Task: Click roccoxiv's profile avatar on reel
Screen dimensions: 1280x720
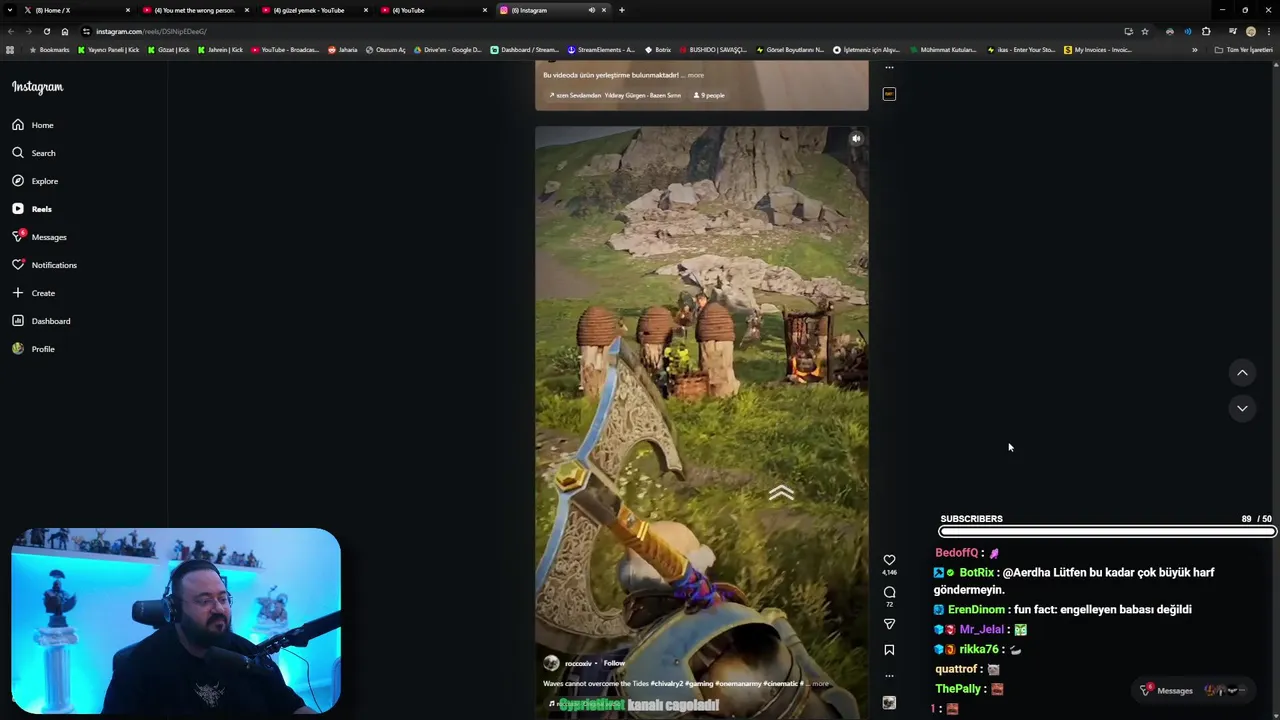Action: [x=551, y=663]
